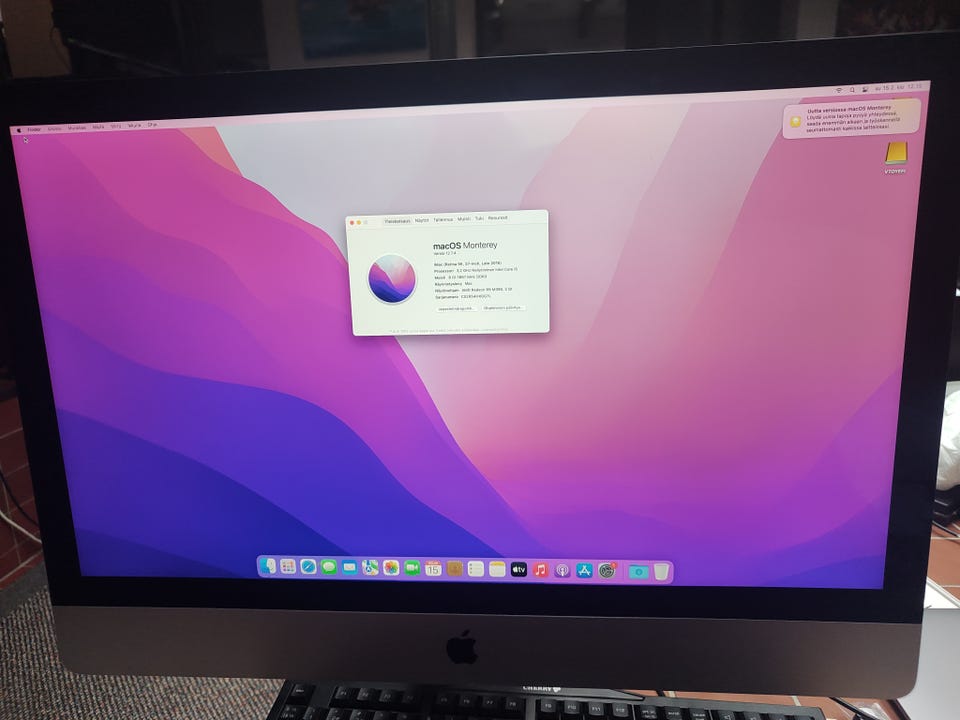Open the Ikkuna menu in the menu bar
Viewport: 960px width, 720px height.
tap(134, 126)
